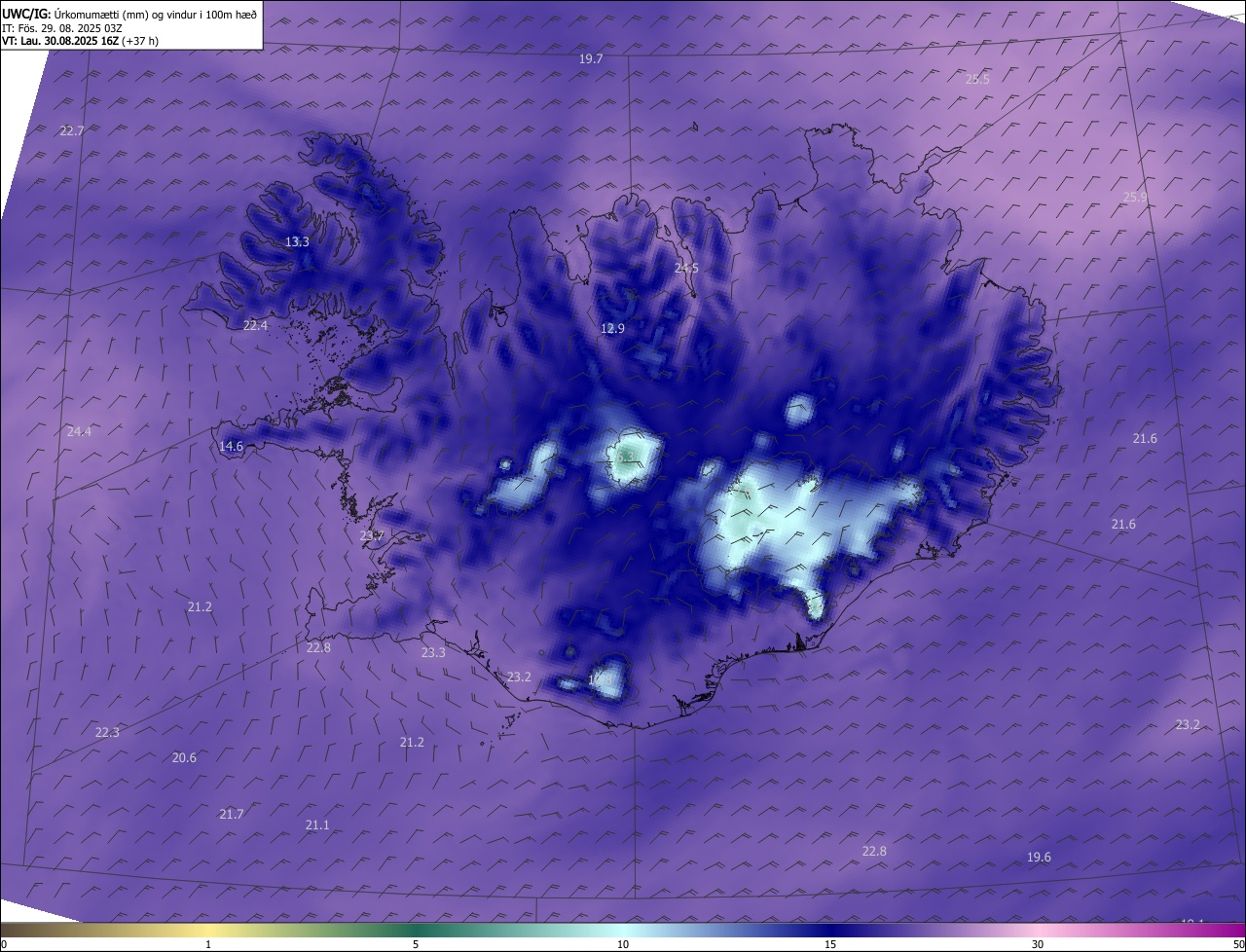This screenshot has width=1246, height=952.
Task: Click the 25.9 value label
Action: click(x=1135, y=198)
